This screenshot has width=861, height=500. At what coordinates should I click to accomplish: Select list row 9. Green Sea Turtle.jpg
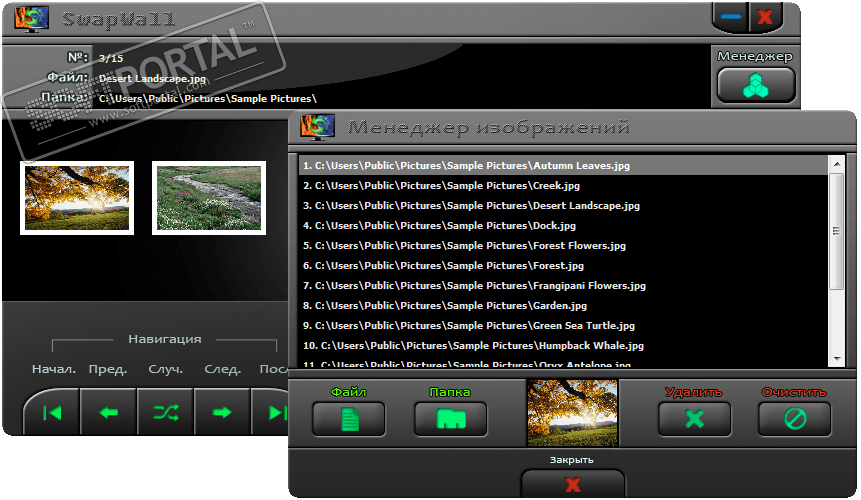(563, 326)
